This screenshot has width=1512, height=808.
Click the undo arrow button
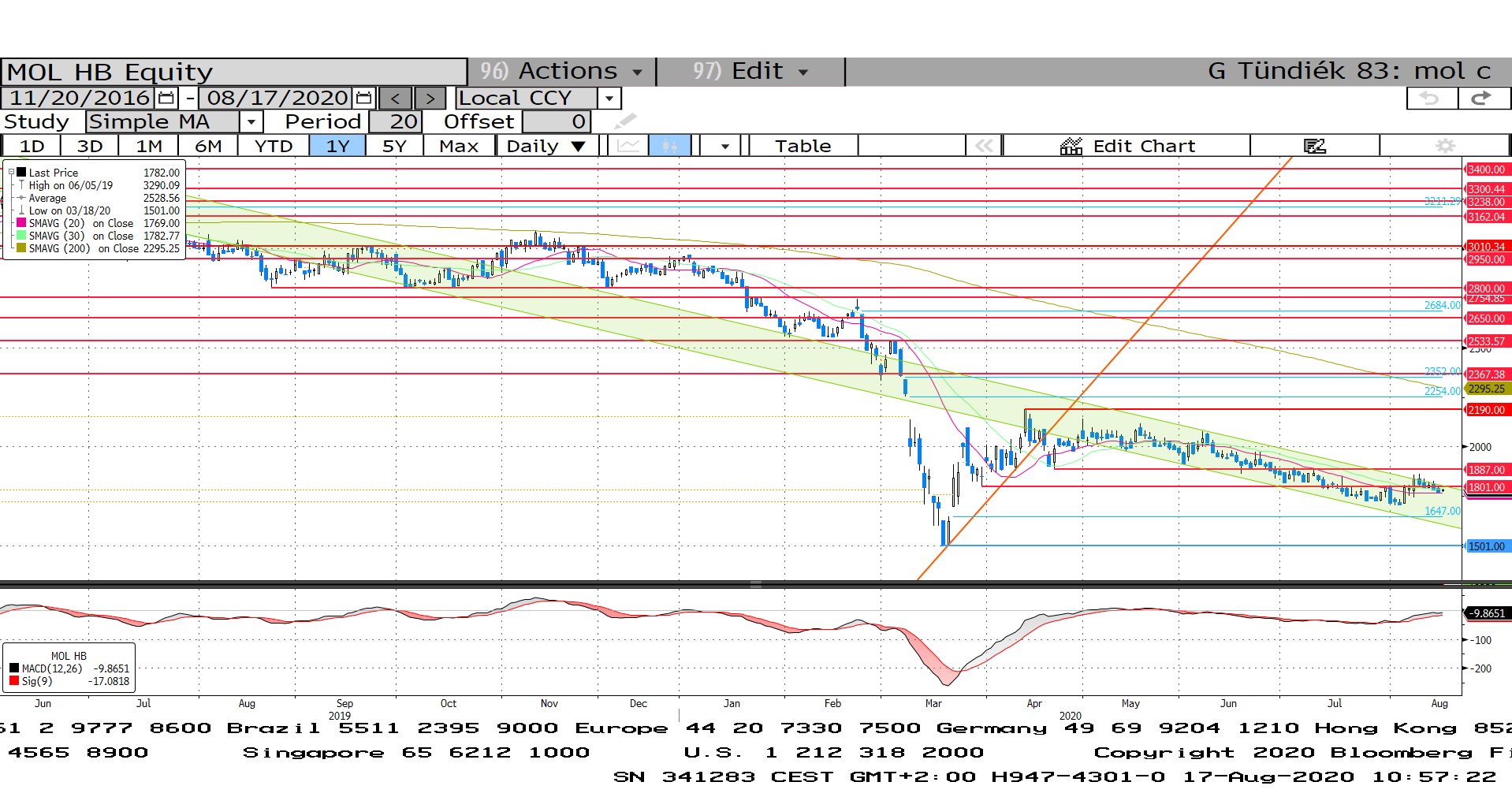pos(1431,98)
